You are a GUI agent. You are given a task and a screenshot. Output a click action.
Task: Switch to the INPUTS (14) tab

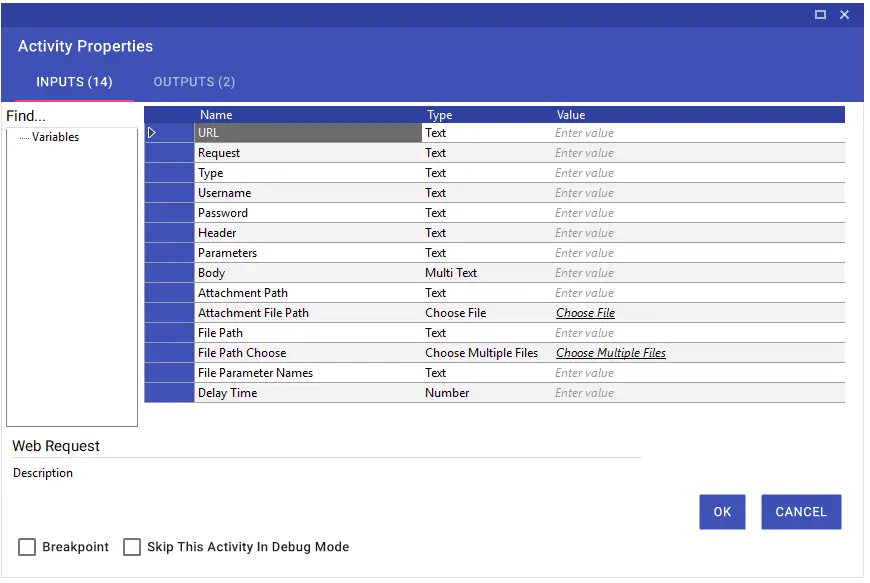(x=74, y=82)
